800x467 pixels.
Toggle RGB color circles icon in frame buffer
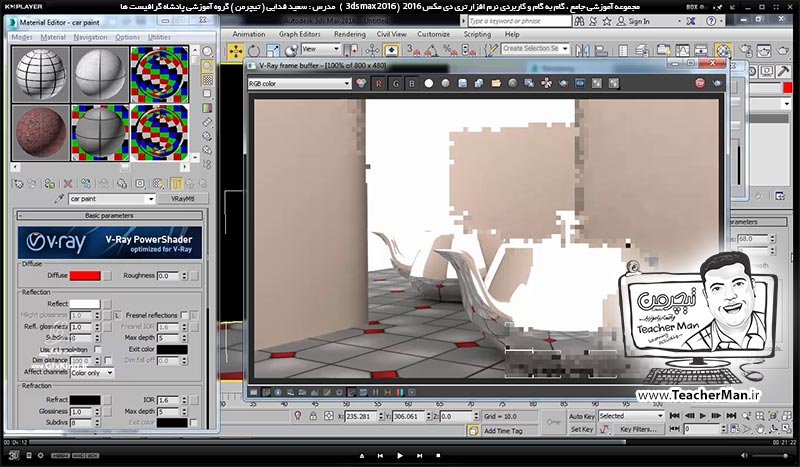coord(361,83)
